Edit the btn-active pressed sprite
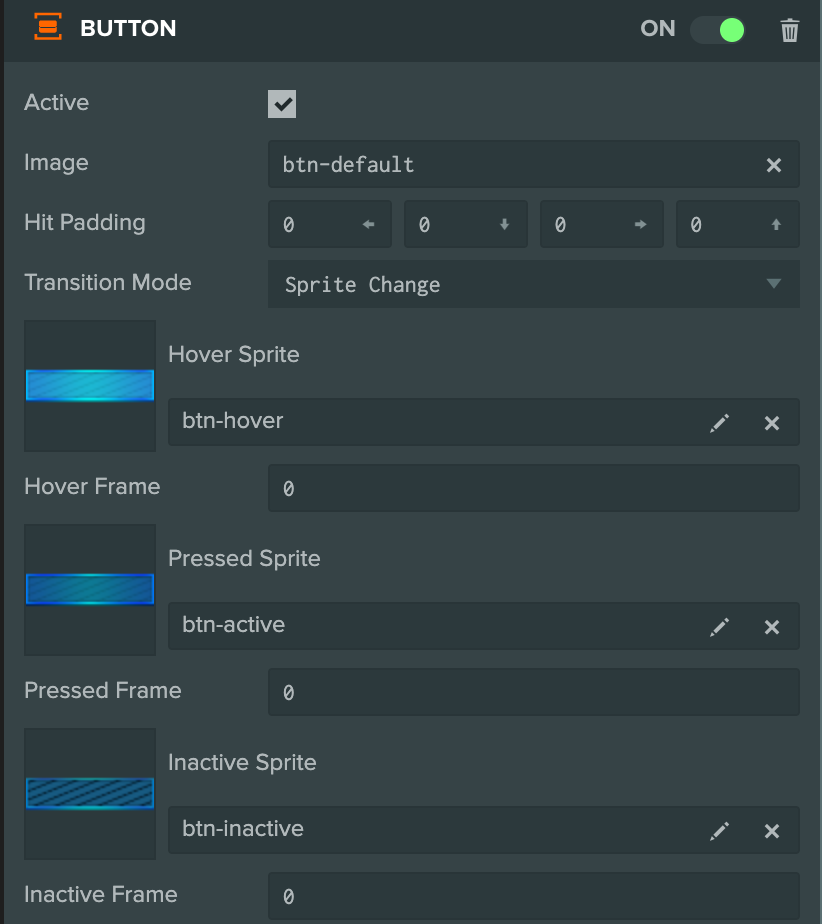The image size is (822, 924). coord(719,626)
